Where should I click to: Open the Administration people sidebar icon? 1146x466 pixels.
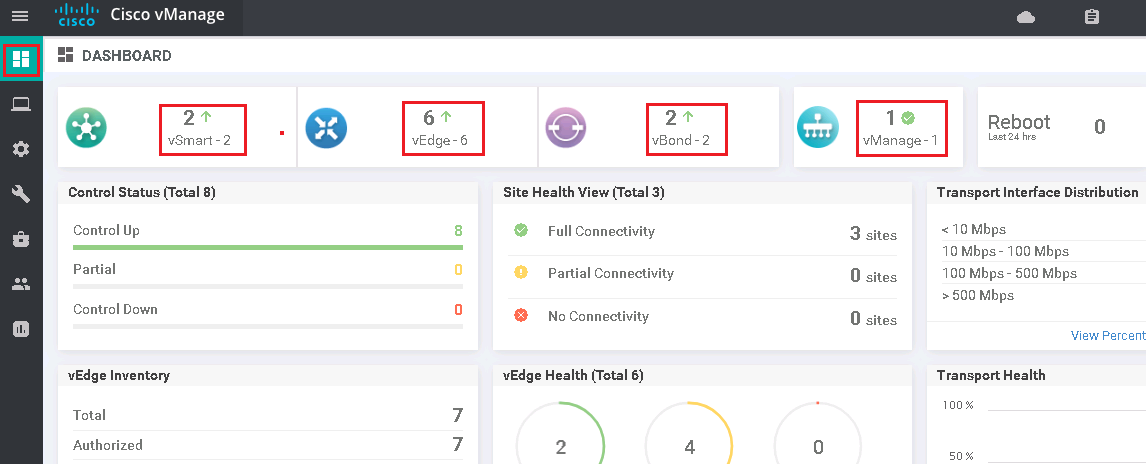tap(21, 285)
